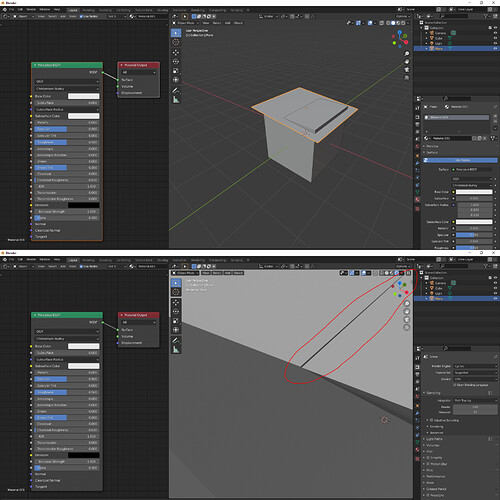
Task: Open the Render menu in the top window
Action: tap(31, 10)
